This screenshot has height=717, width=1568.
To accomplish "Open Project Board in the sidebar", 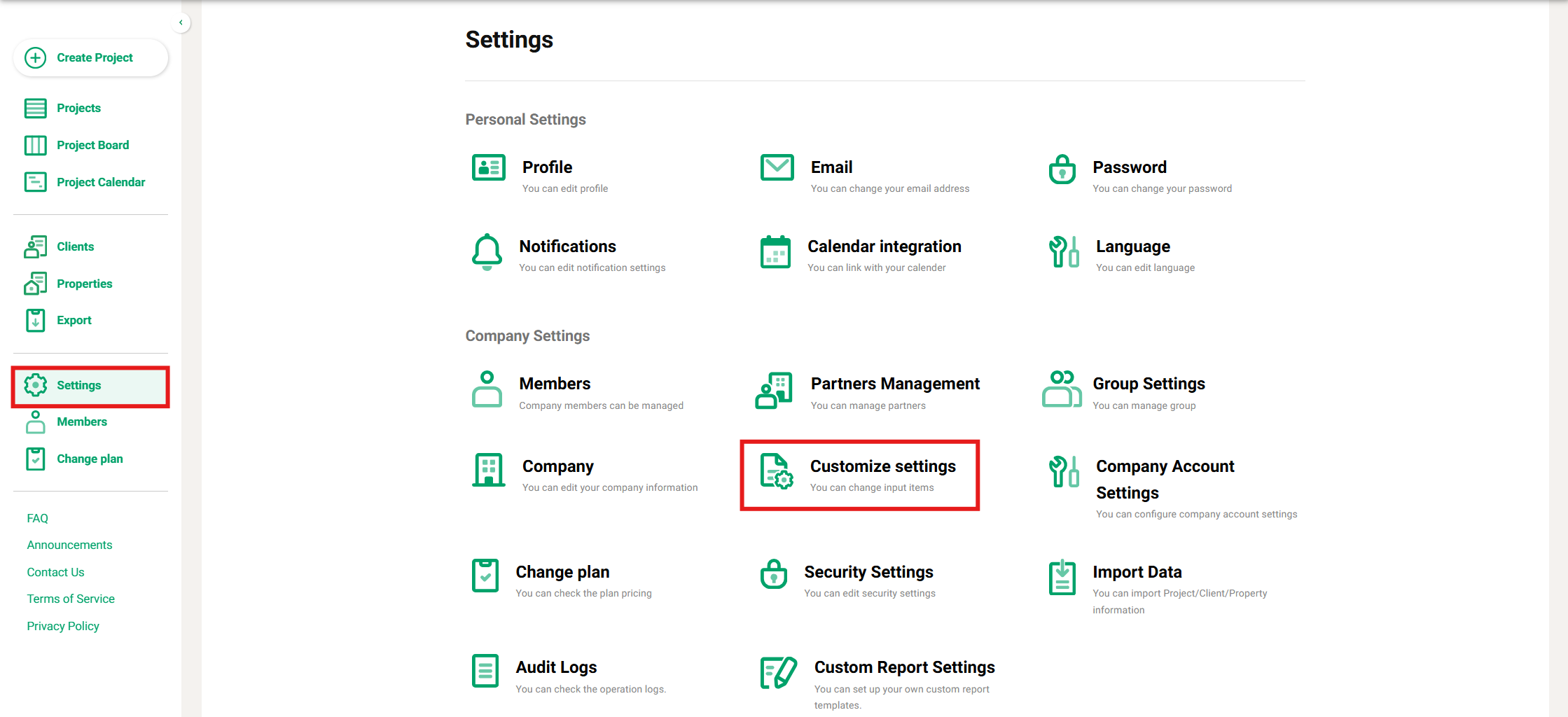I will click(x=92, y=145).
